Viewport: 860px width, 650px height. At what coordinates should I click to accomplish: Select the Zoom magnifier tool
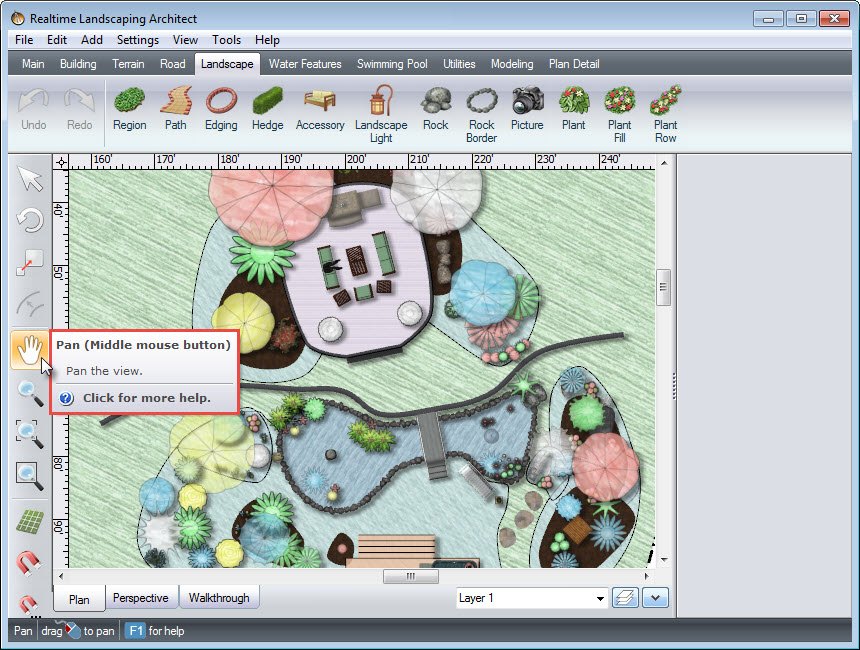point(30,393)
